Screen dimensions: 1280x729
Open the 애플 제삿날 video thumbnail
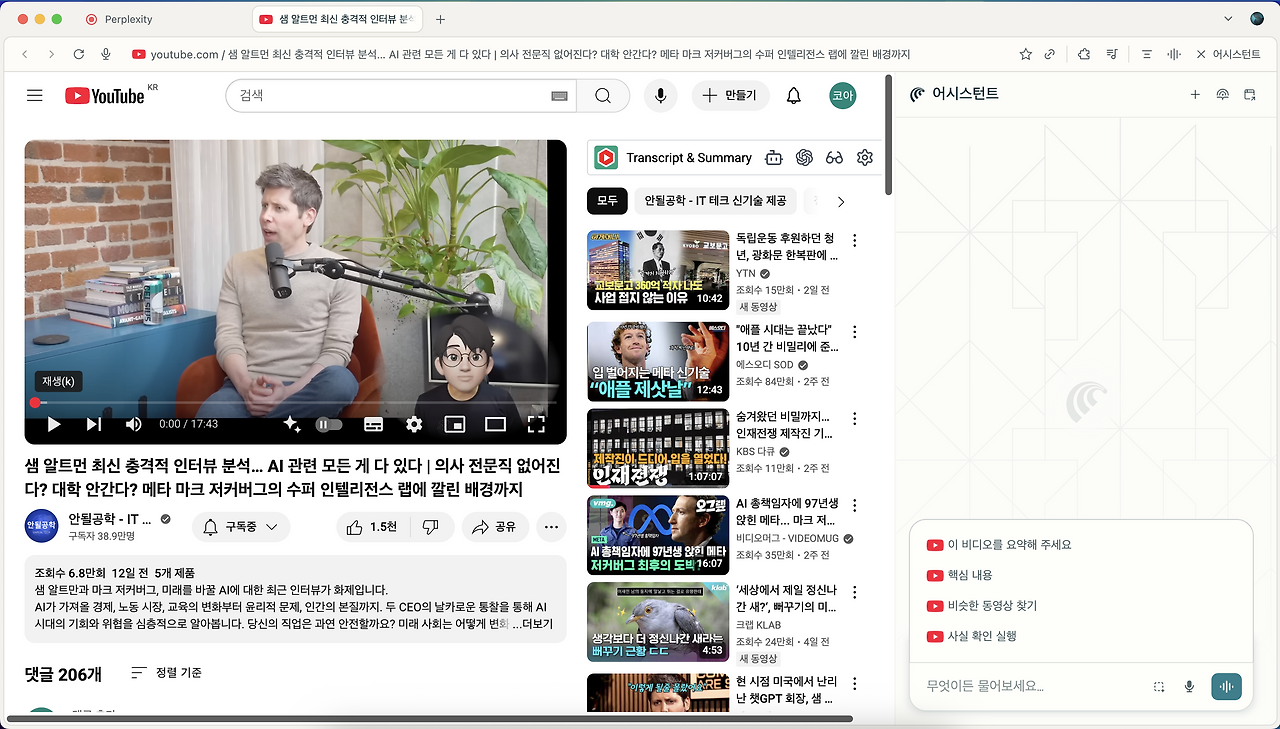pyautogui.click(x=658, y=361)
